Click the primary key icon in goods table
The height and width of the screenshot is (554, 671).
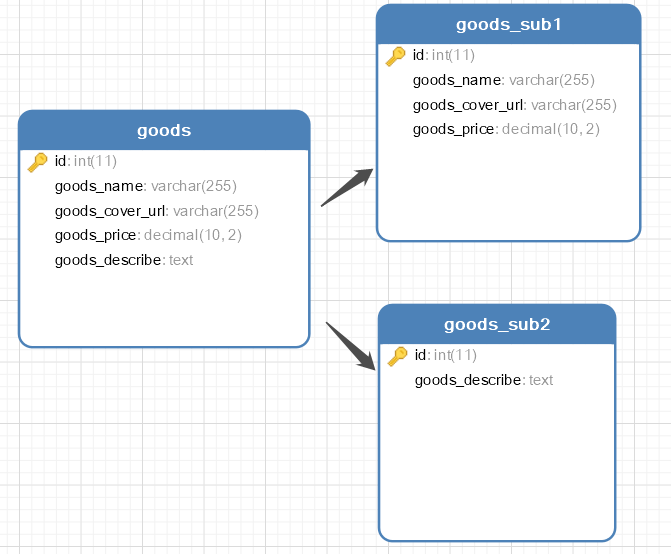38,162
